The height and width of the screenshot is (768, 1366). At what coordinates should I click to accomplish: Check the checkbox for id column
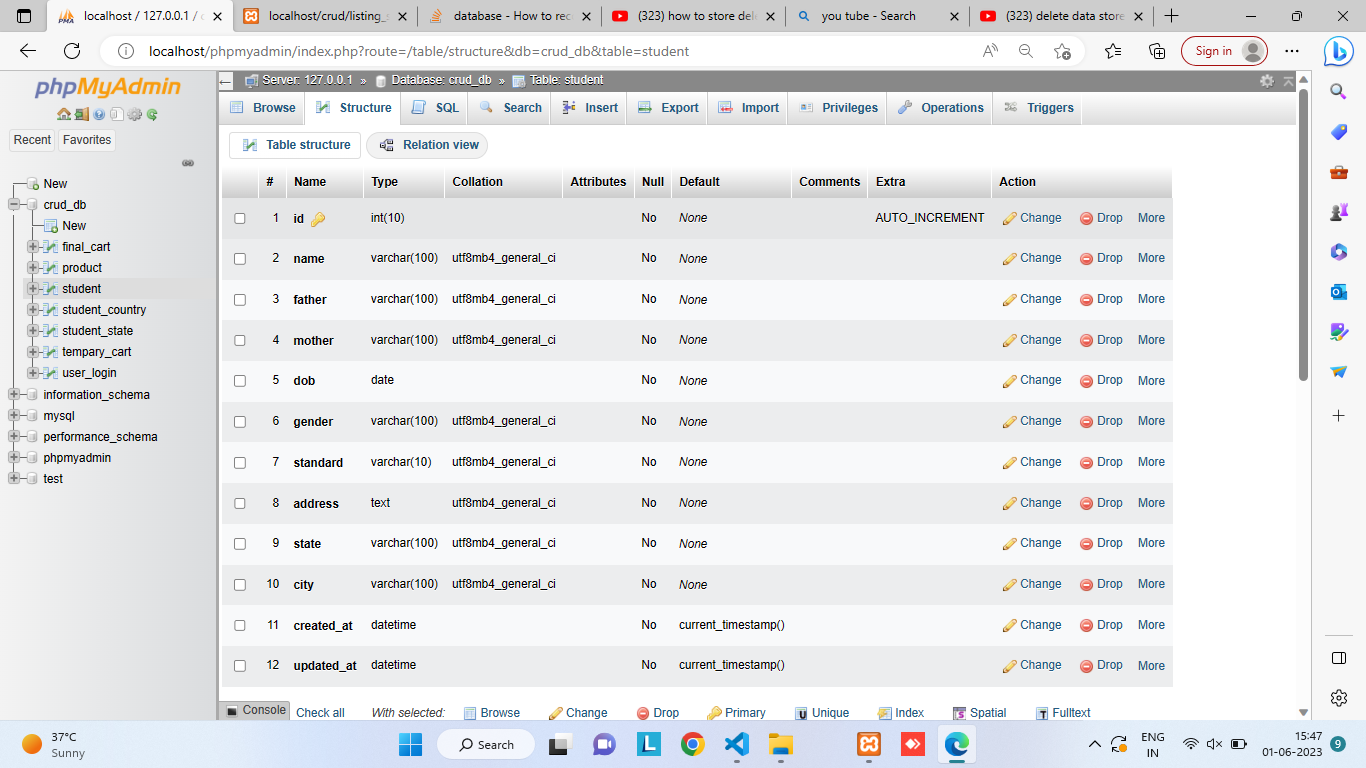pos(240,218)
